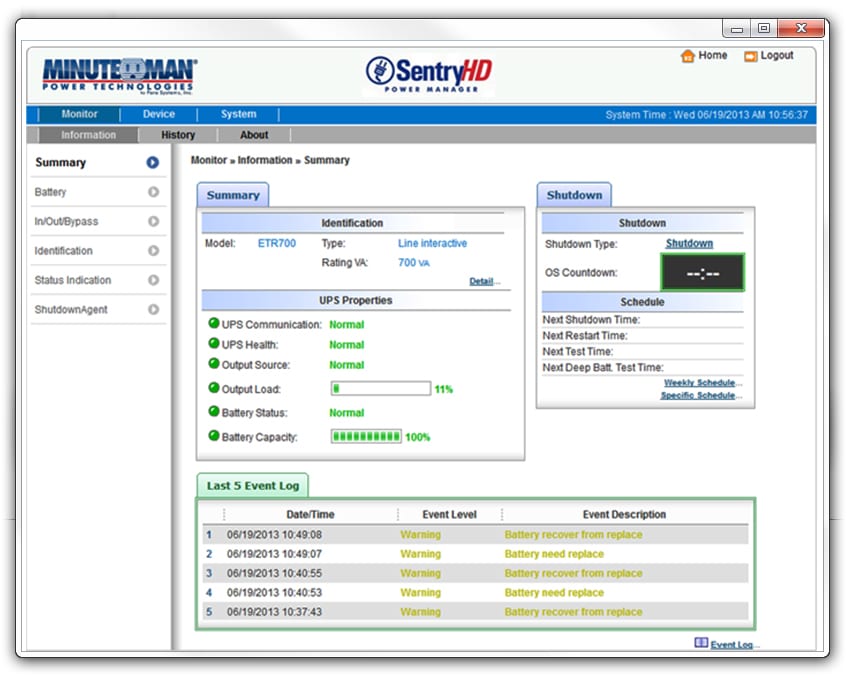Click the event row dated 06/19/2013 10:37:43
849x682 pixels.
[475, 612]
